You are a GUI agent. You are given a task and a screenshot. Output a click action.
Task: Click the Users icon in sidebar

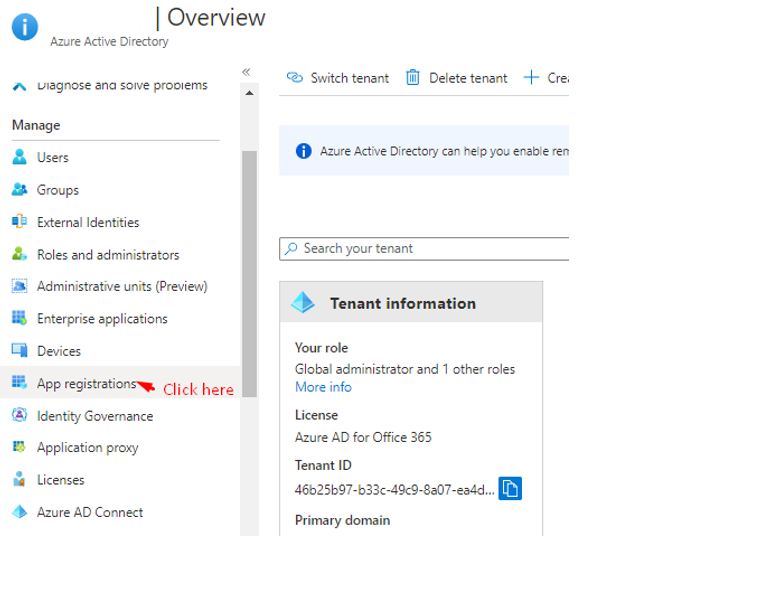click(19, 158)
